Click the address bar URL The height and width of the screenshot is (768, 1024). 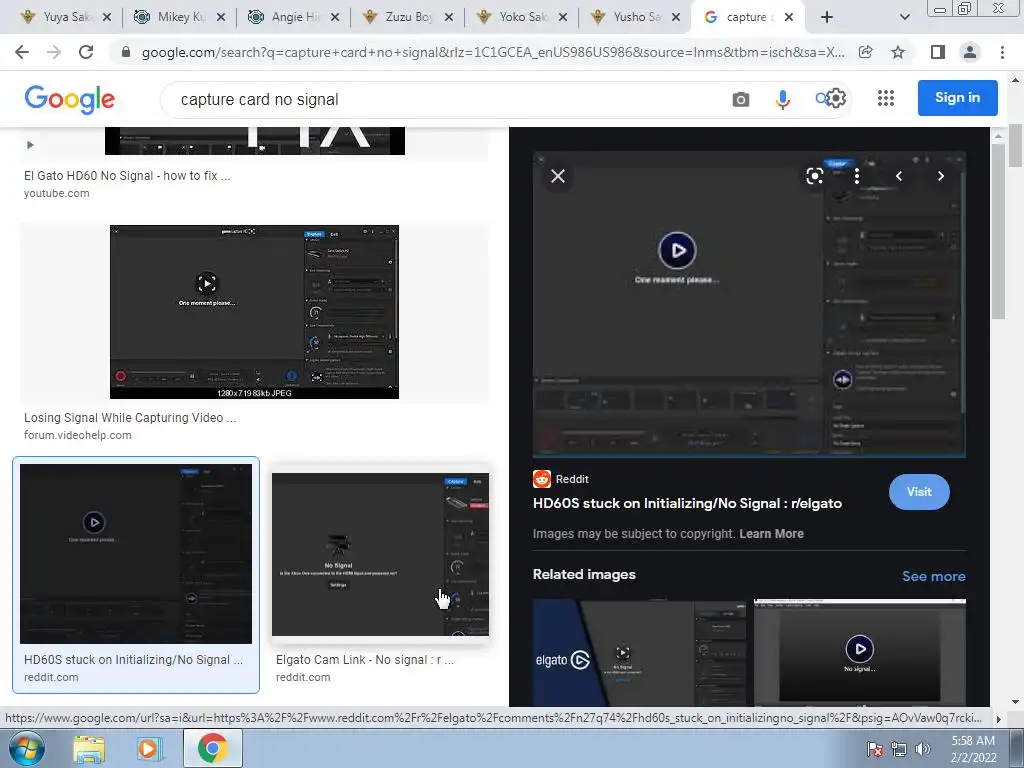point(493,52)
